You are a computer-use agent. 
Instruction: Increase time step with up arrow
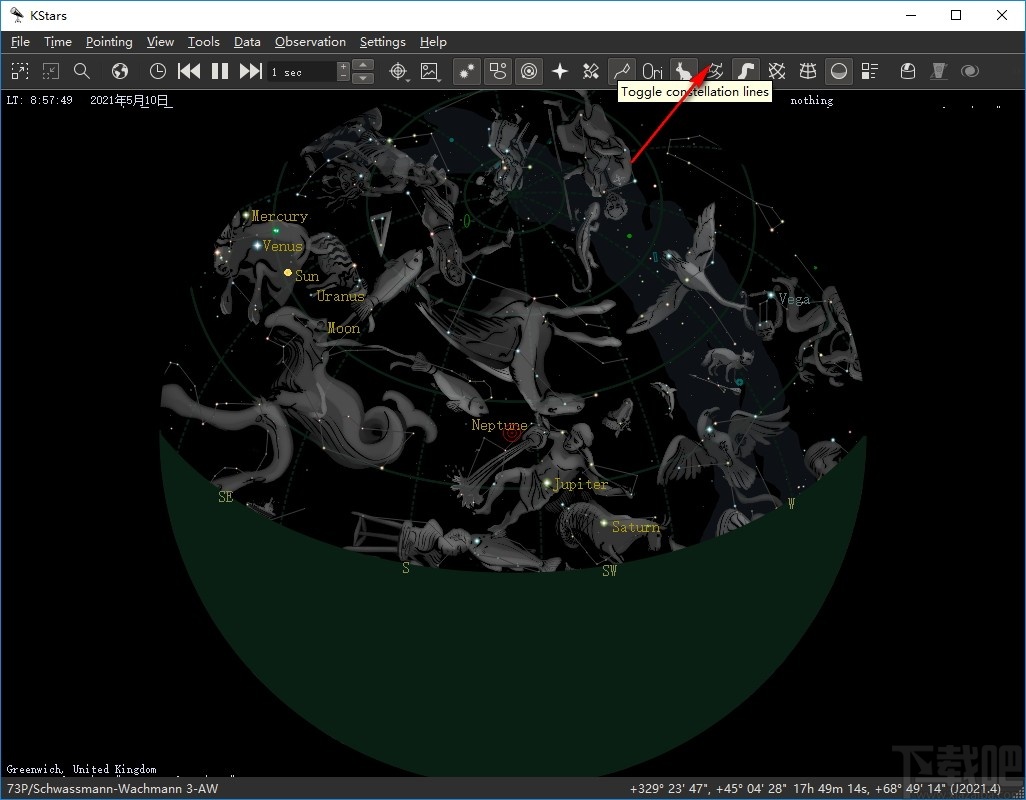pos(364,66)
